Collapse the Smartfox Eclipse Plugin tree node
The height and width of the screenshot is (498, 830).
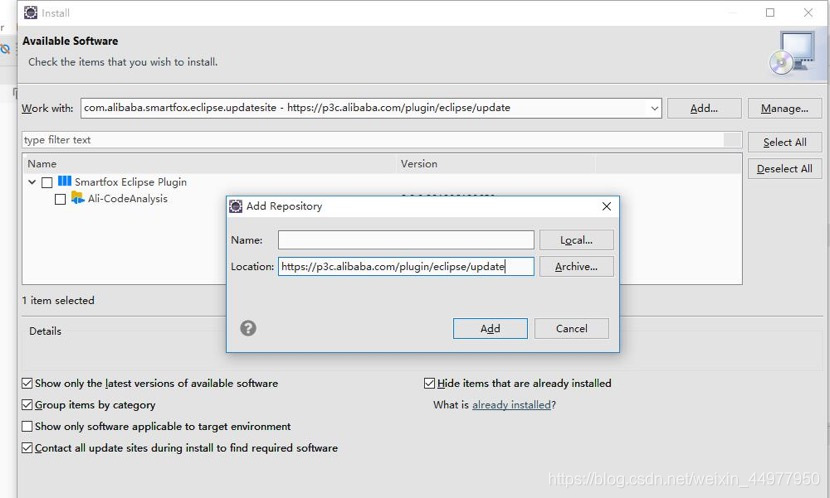pyautogui.click(x=32, y=182)
